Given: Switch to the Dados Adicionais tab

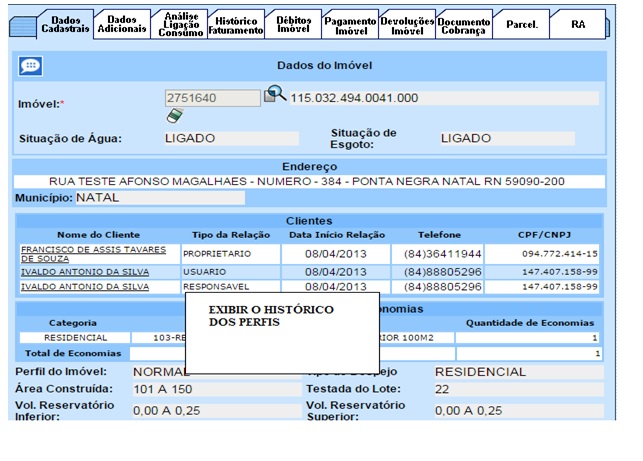Looking at the screenshot, I should pyautogui.click(x=123, y=25).
